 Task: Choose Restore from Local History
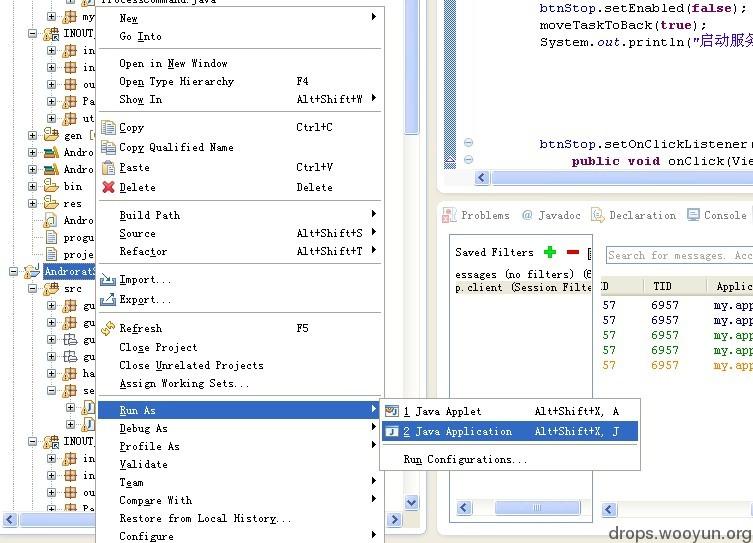(x=240, y=519)
